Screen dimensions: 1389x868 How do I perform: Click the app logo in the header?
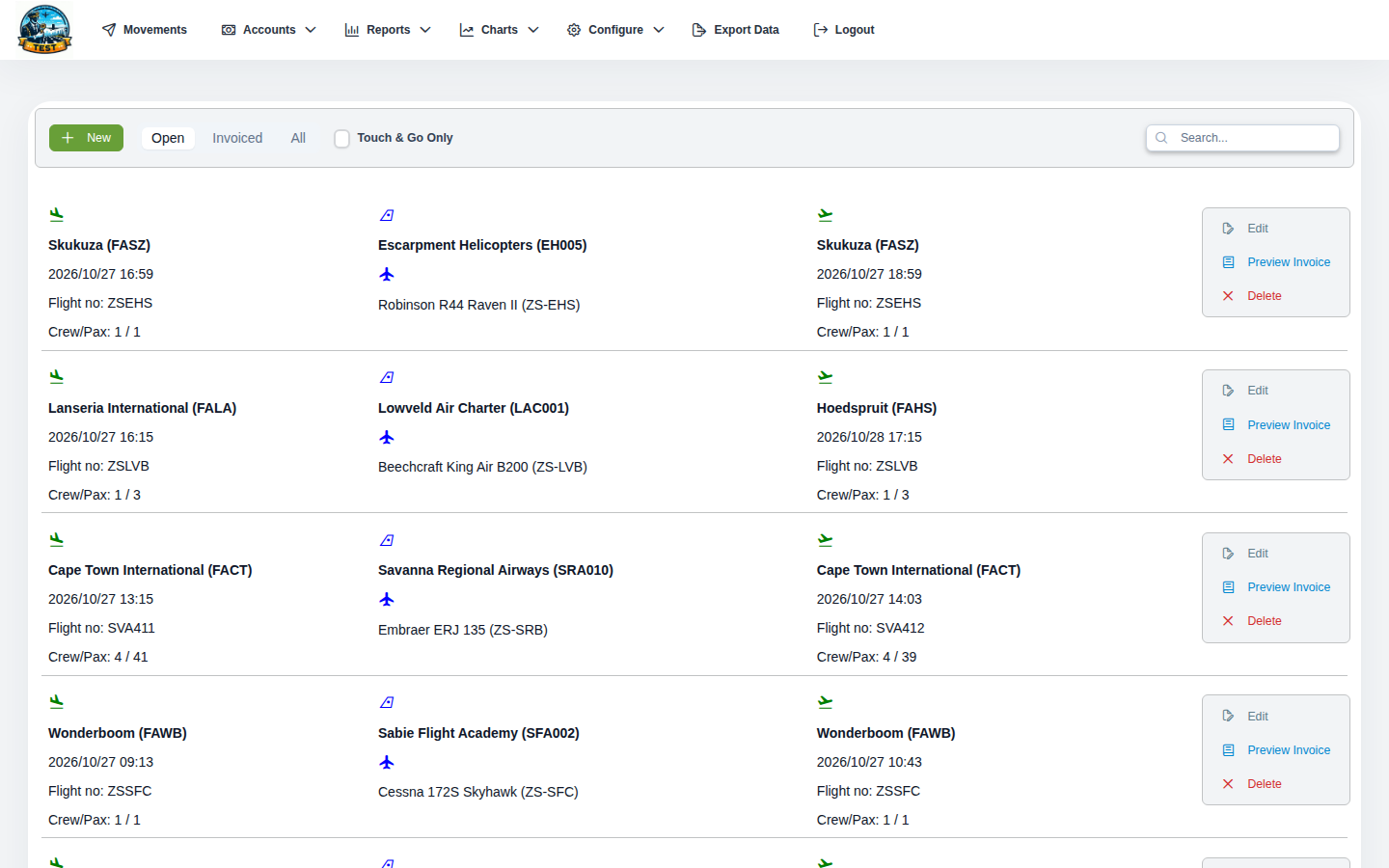click(44, 30)
